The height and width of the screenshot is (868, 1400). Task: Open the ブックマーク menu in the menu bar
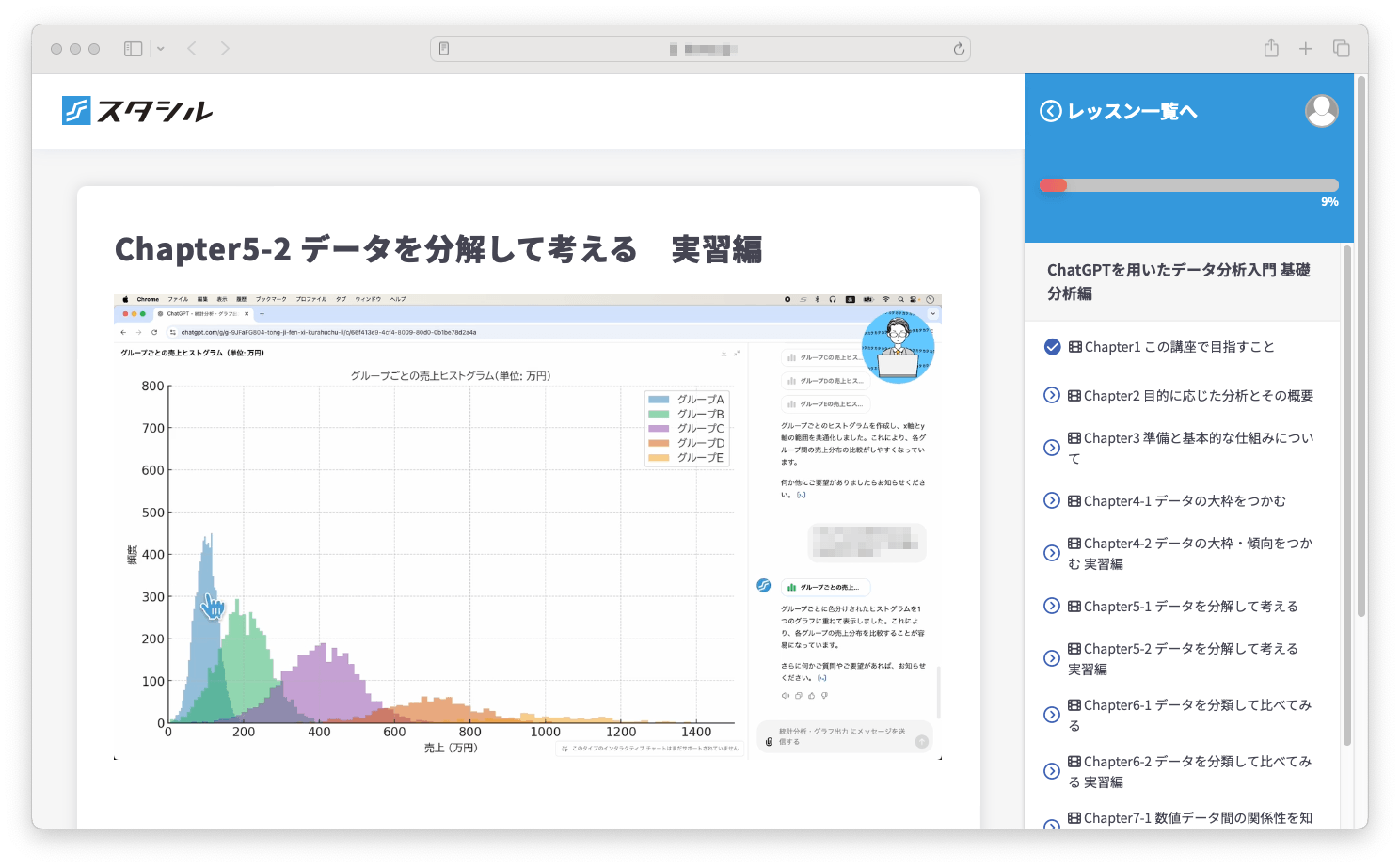(x=269, y=298)
